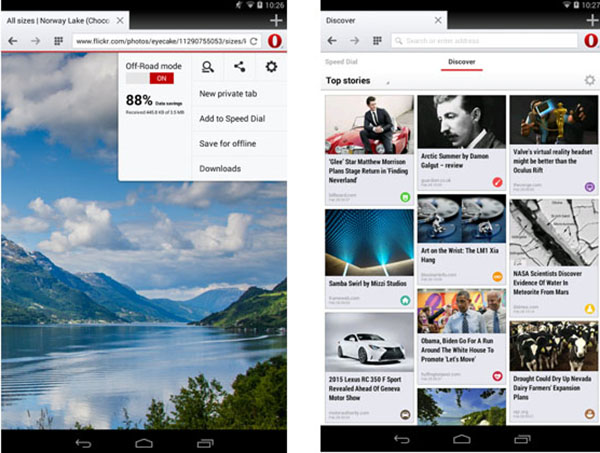The image size is (600, 453).
Task: Close the Norway Lake tab
Action: point(120,21)
